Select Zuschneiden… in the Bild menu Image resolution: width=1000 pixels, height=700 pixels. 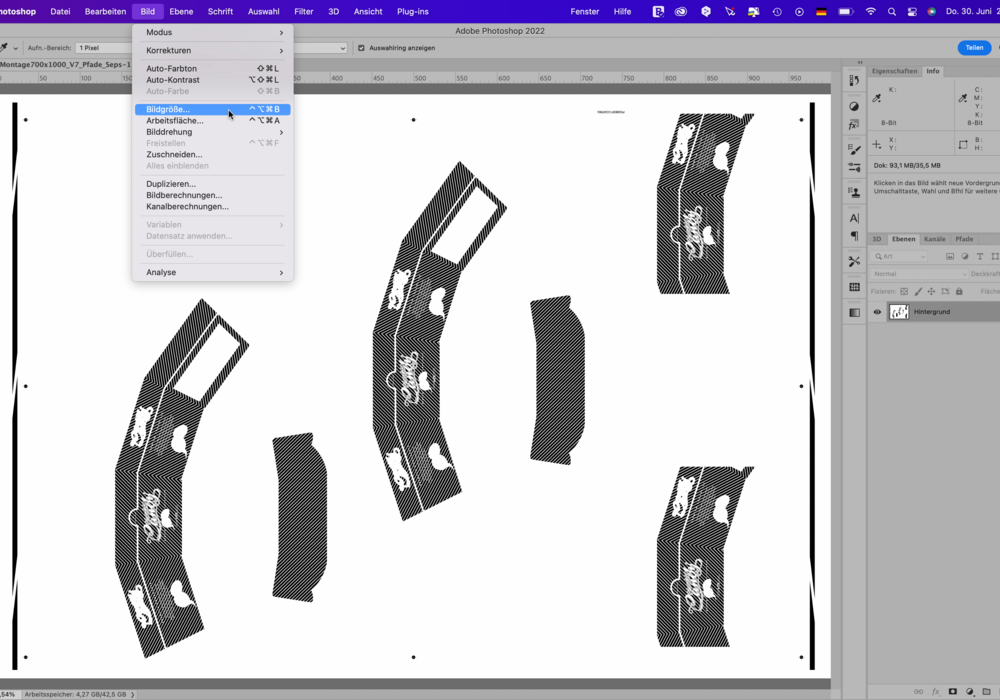(212, 154)
